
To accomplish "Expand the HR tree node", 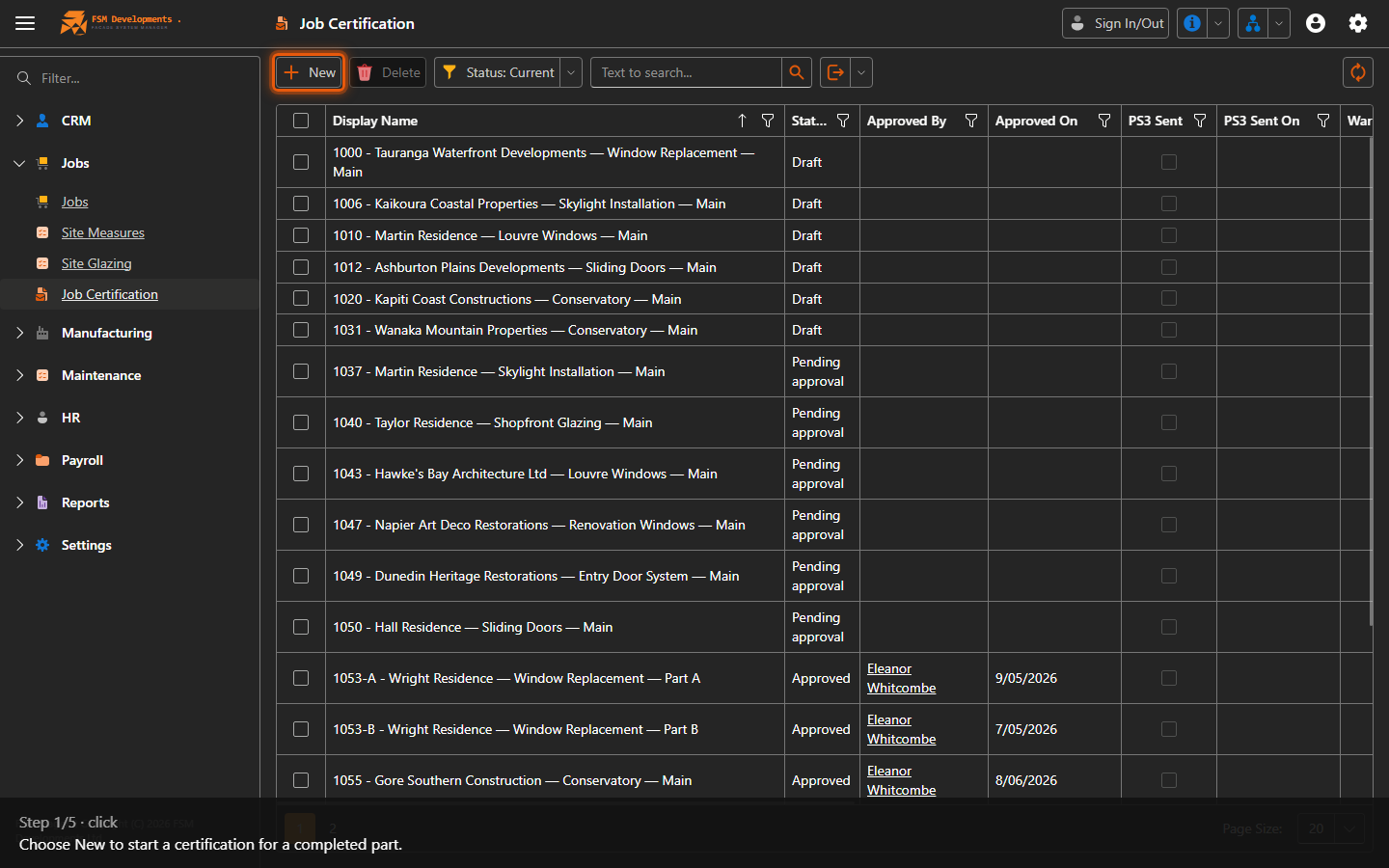I will (x=19, y=418).
